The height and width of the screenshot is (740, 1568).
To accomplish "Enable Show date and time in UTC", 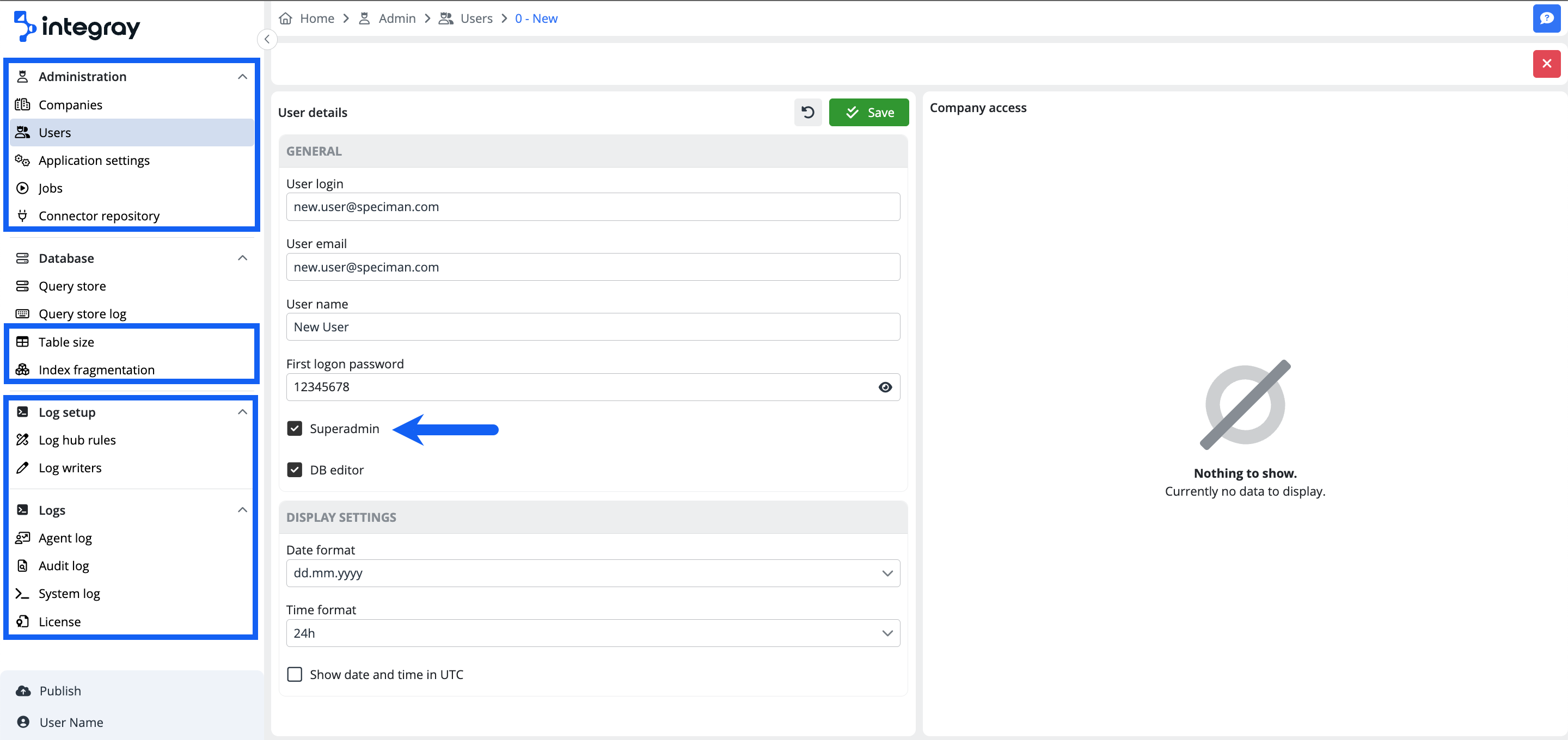I will (x=295, y=674).
